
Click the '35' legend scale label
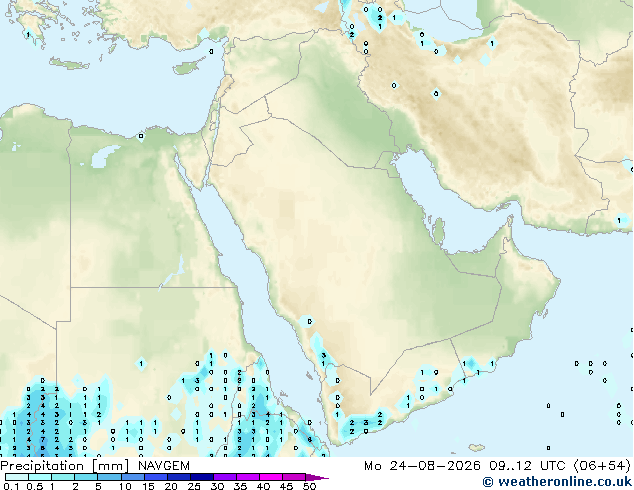(x=240, y=486)
